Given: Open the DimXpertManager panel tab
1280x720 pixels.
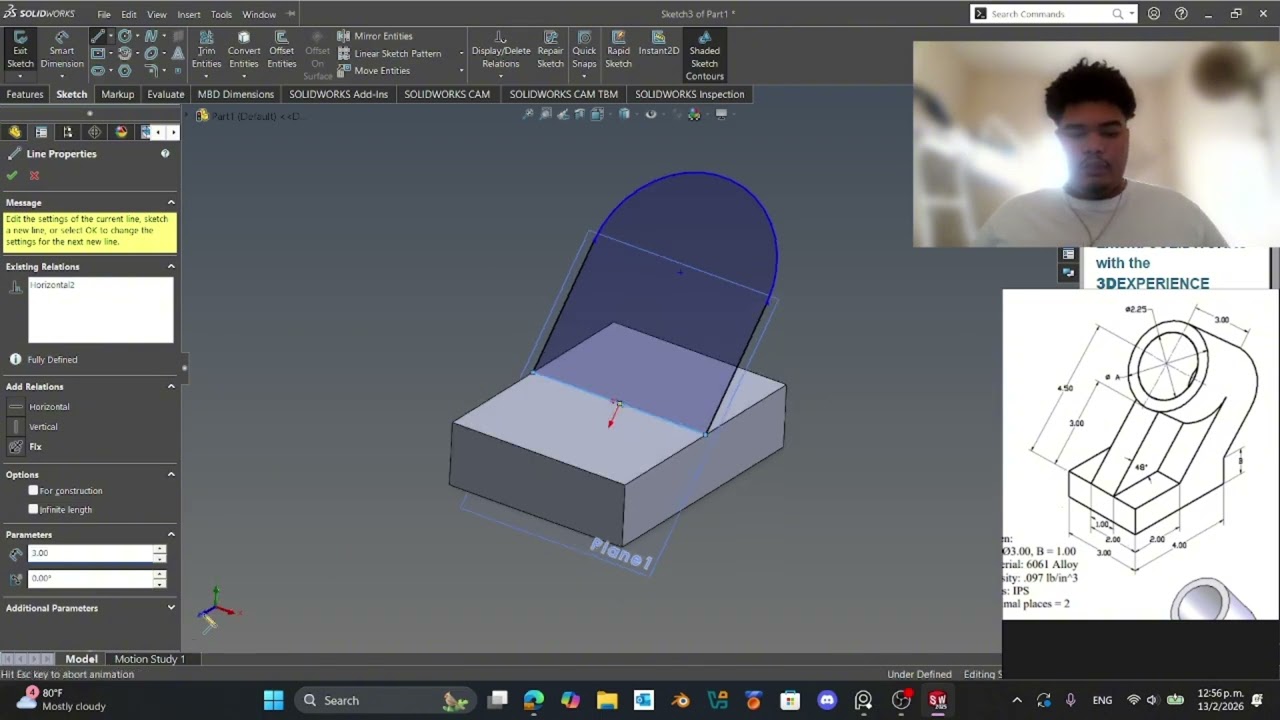Looking at the screenshot, I should (x=94, y=132).
